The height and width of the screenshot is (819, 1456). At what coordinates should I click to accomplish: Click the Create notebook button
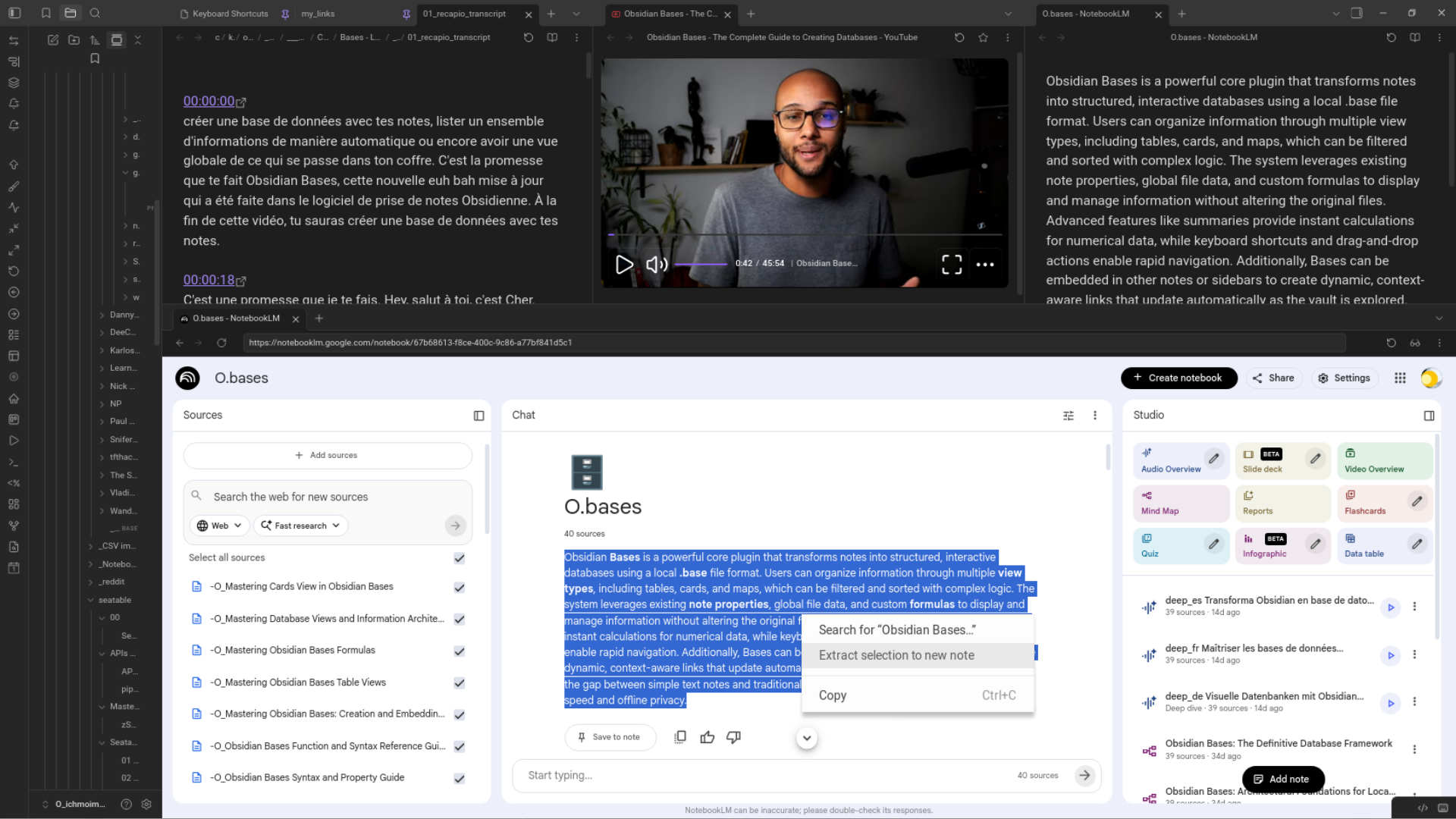coord(1178,378)
